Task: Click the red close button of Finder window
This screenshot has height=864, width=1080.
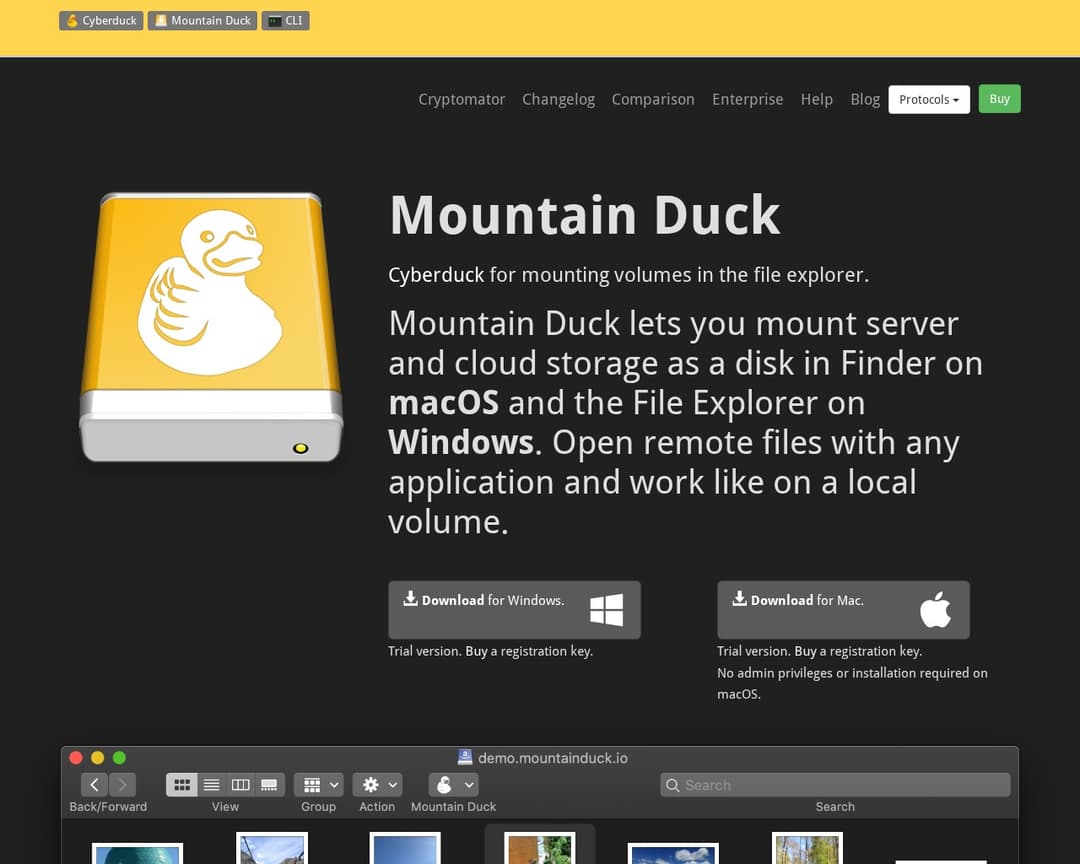Action: tap(76, 758)
